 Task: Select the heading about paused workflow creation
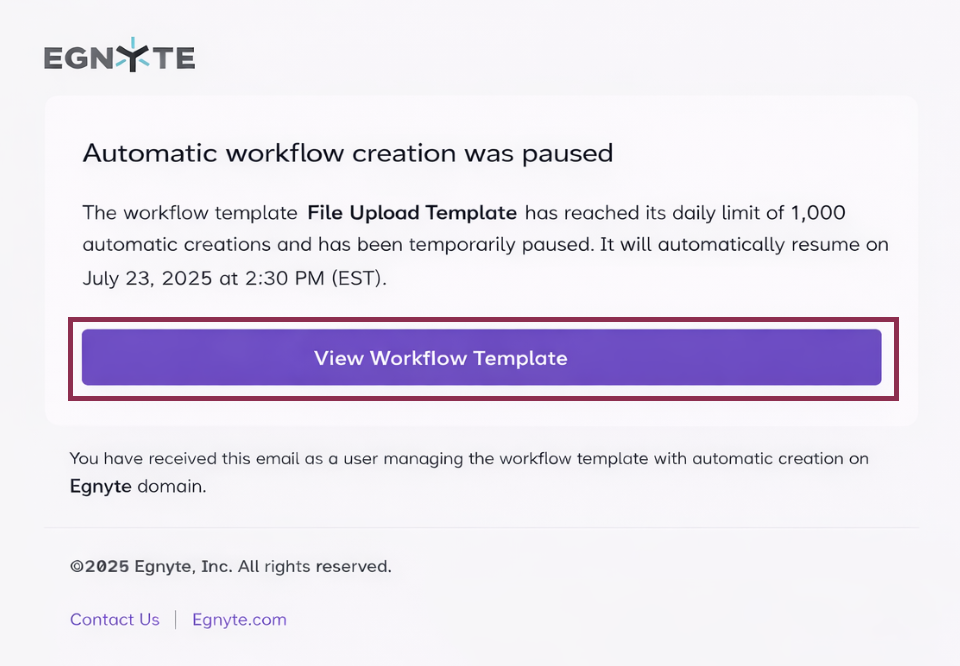coord(348,153)
